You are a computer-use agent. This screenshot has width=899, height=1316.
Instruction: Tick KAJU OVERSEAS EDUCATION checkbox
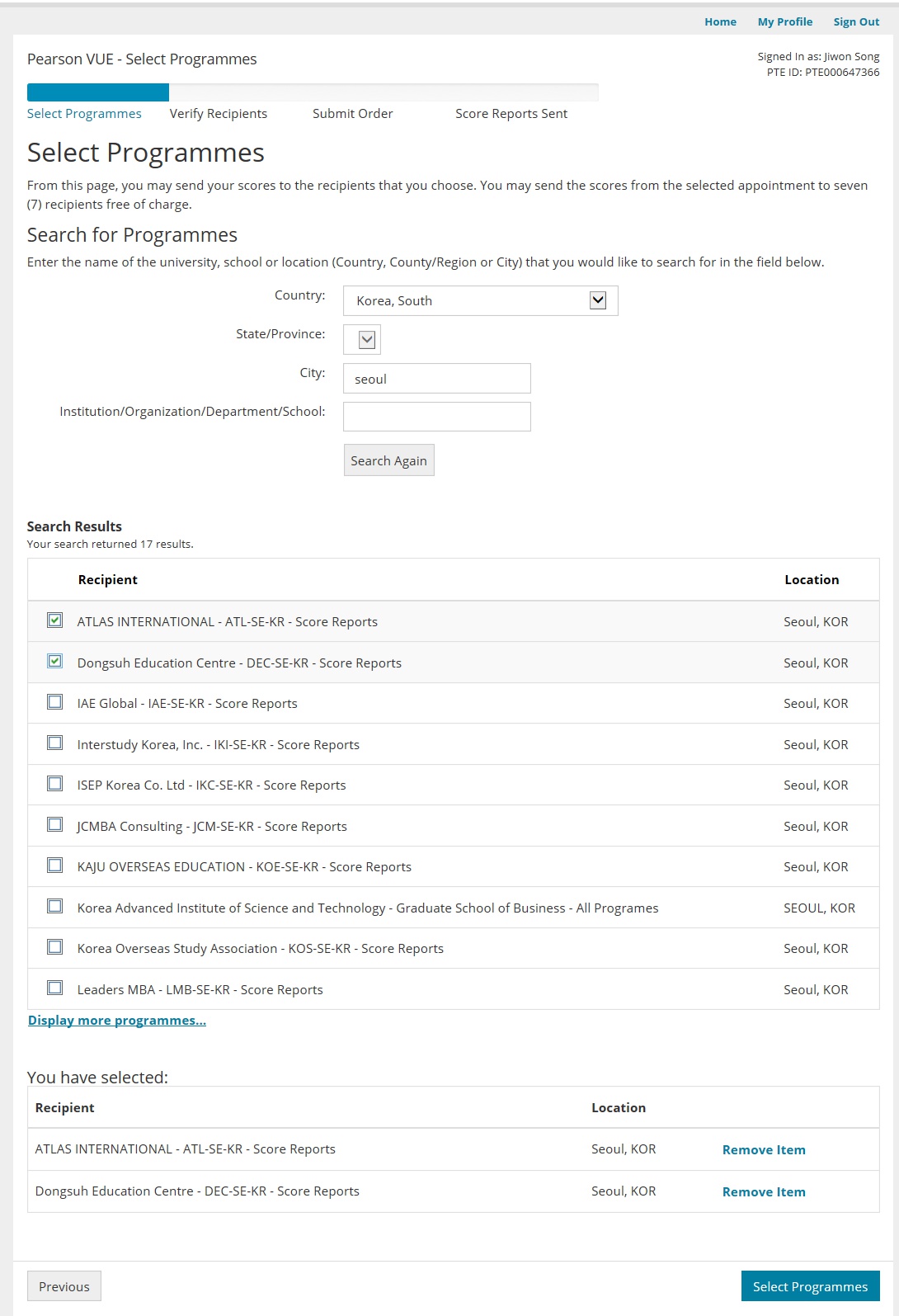coord(54,866)
